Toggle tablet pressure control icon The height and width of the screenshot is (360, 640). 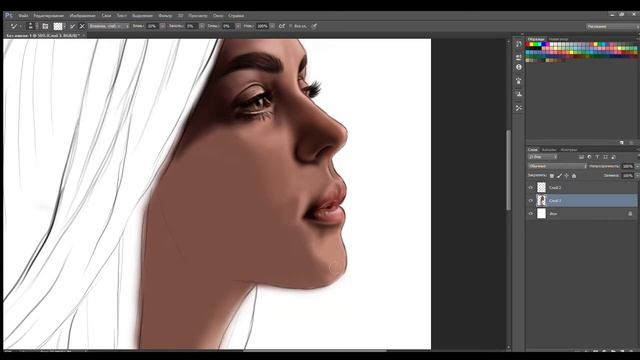[x=314, y=26]
